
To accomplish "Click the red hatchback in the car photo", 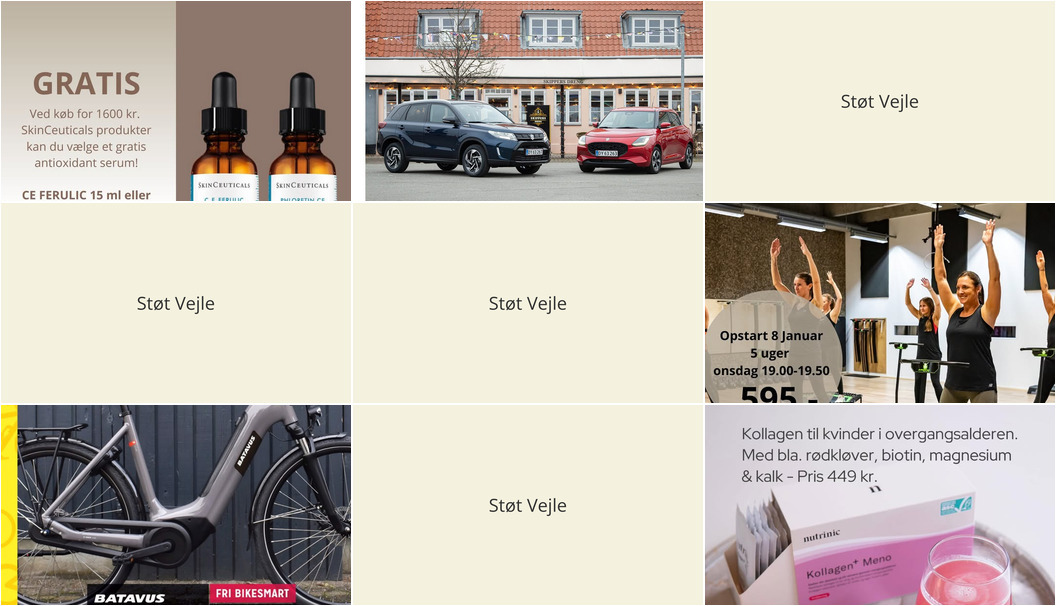I will pos(636,139).
